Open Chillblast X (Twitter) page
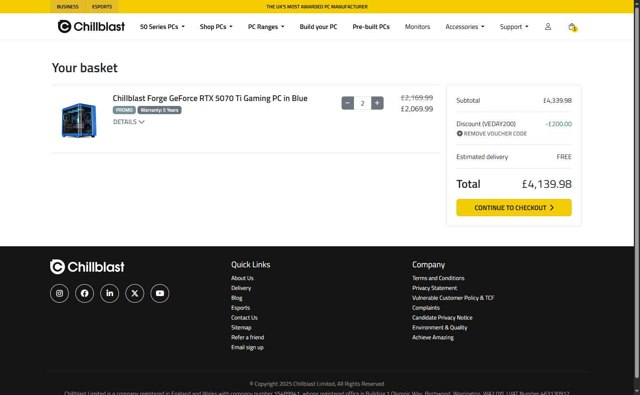 [135, 293]
